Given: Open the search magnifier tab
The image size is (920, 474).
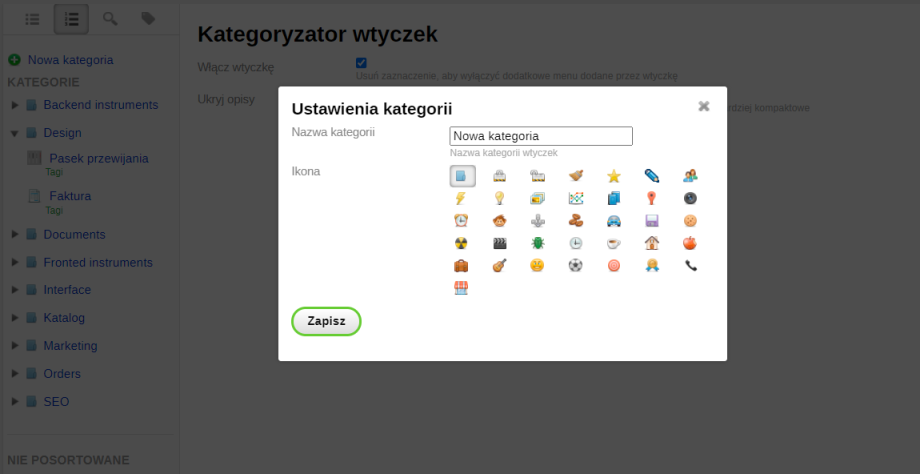Looking at the screenshot, I should point(110,19).
